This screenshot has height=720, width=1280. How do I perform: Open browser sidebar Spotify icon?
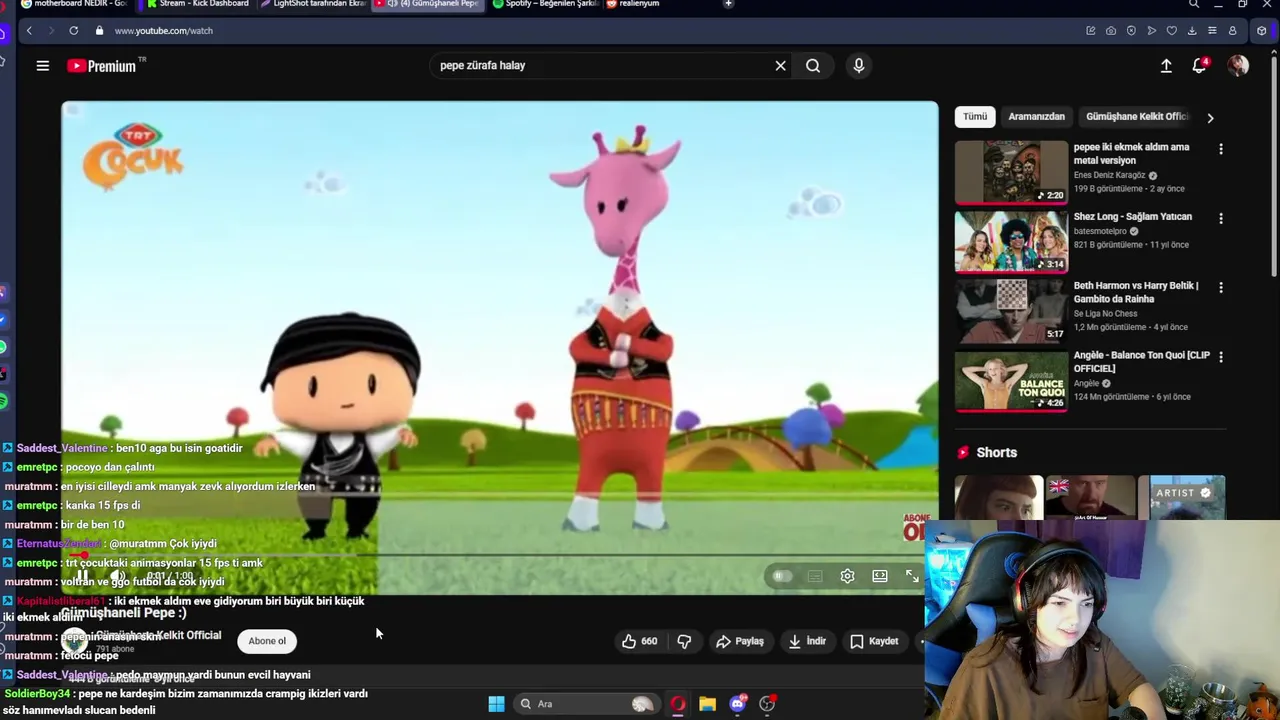(4, 401)
